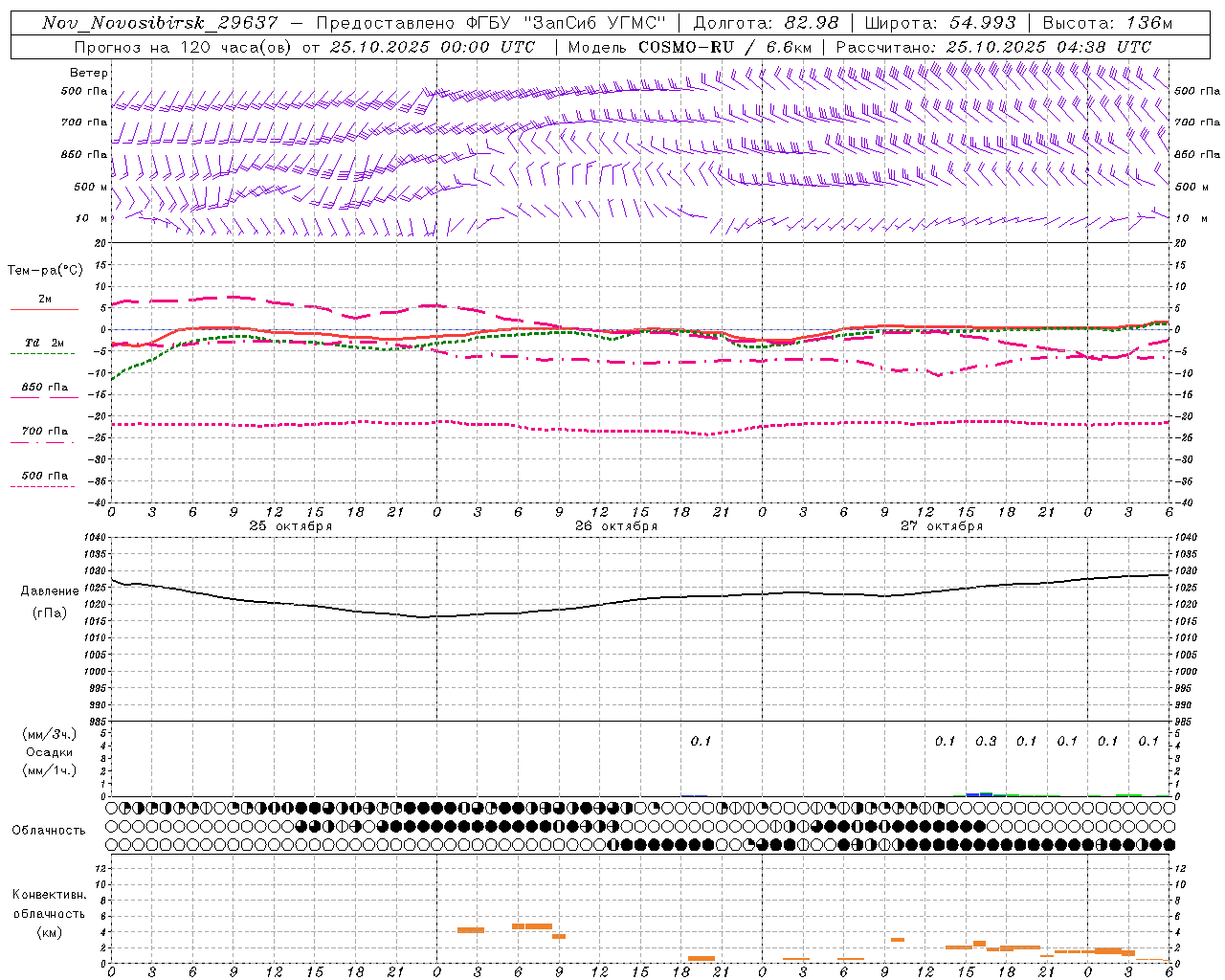
Task: Click the 'Облачность' cloud cover label
Action: 49,830
